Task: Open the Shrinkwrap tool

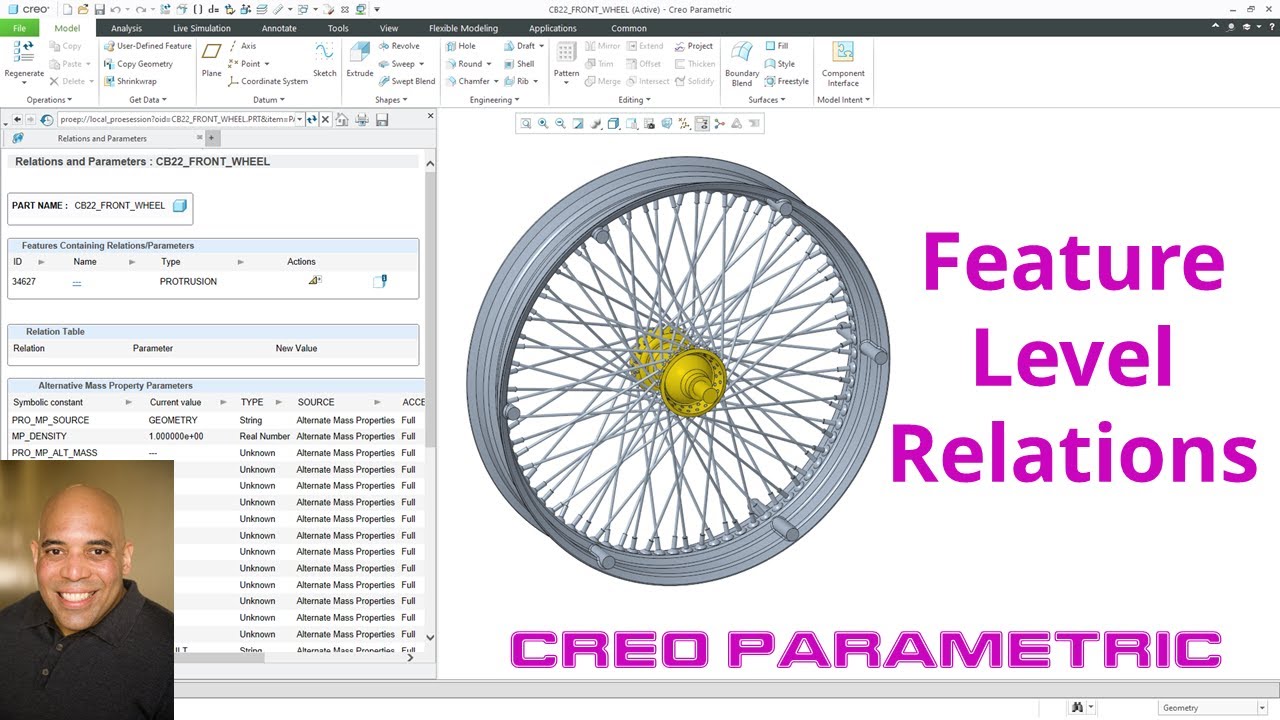Action: [129, 82]
